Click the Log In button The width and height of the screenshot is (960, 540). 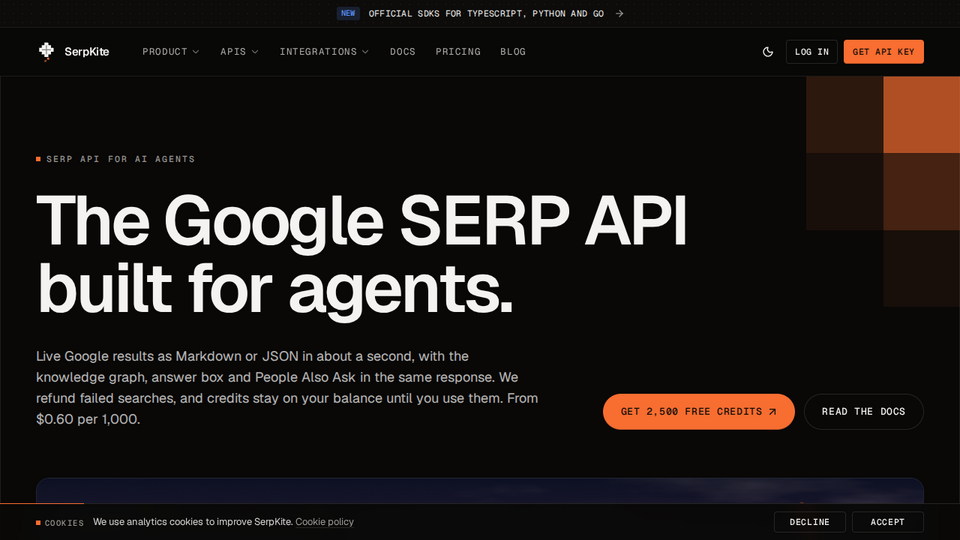coord(812,52)
